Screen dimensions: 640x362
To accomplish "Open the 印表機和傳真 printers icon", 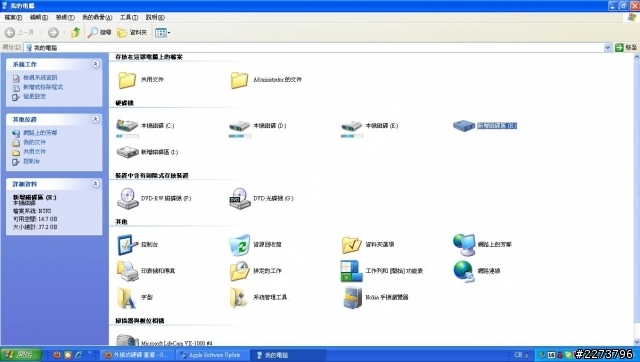I will tap(127, 271).
